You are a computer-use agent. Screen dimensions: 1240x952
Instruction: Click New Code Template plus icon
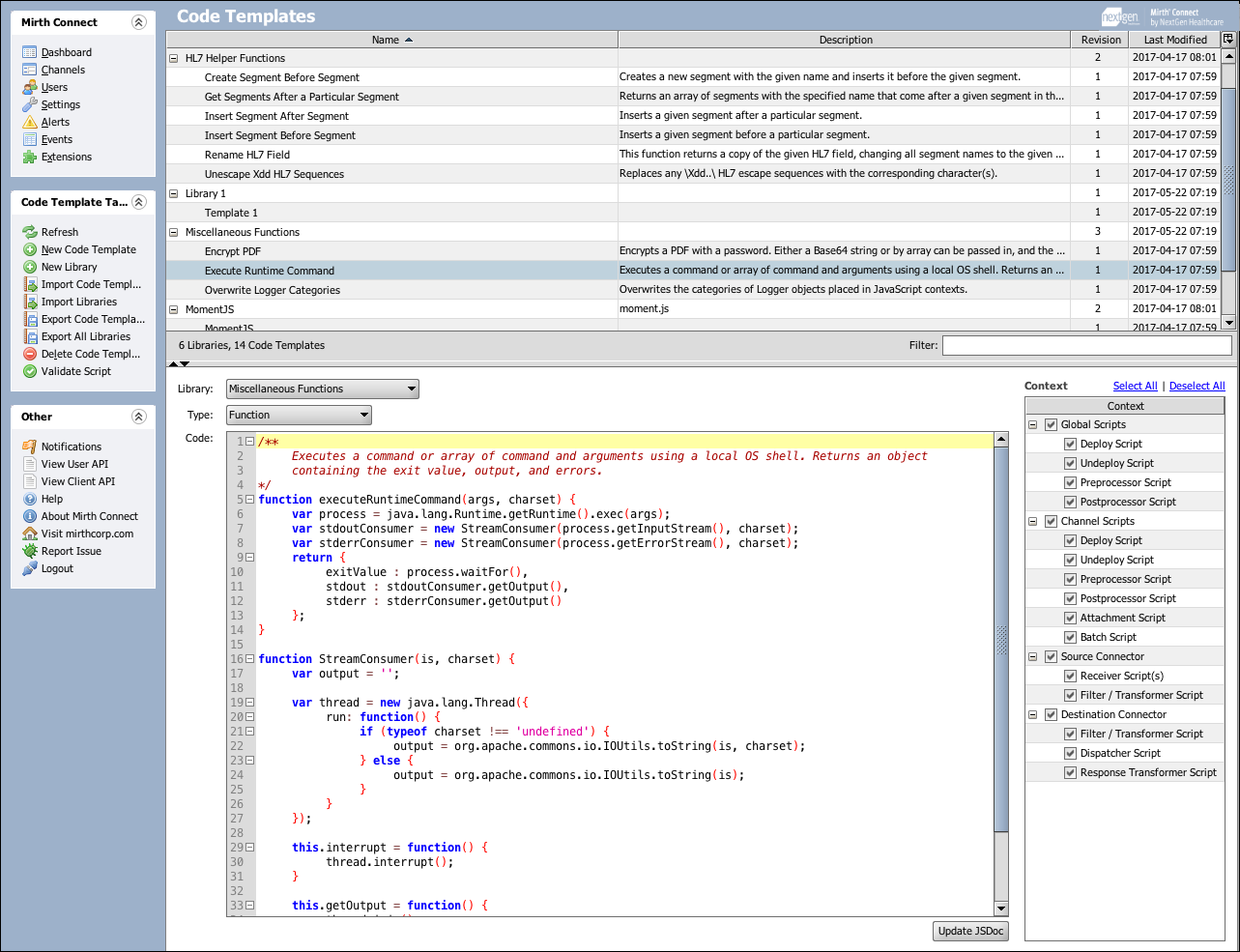(x=30, y=249)
